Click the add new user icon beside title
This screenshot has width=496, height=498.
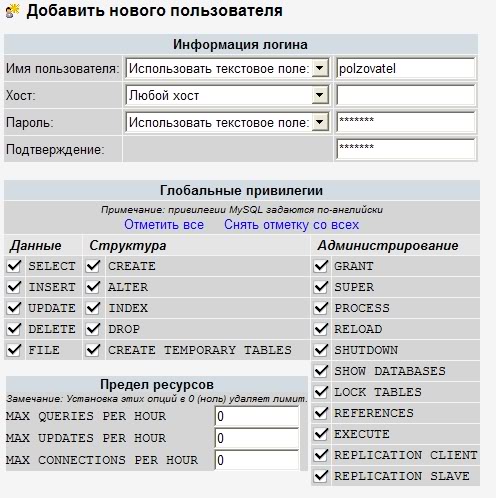(x=13, y=11)
